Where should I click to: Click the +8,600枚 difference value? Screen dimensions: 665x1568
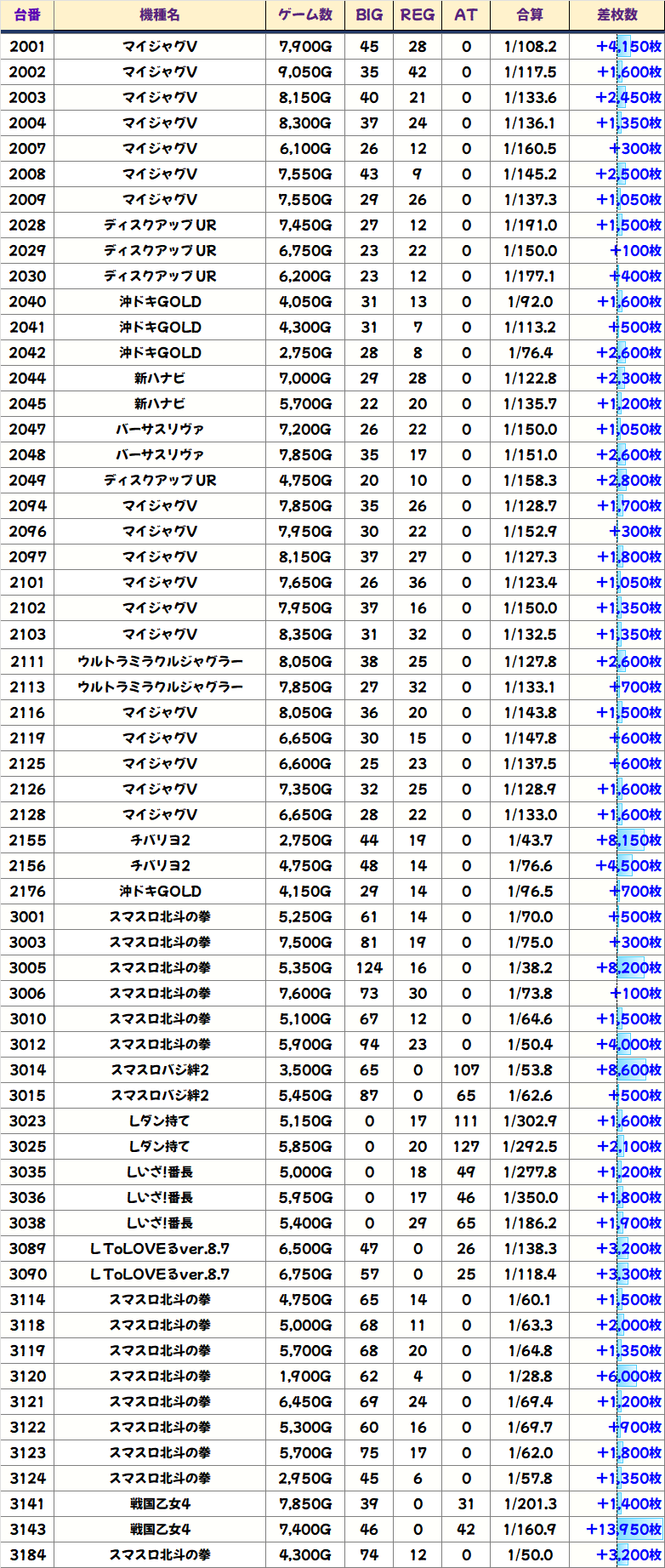tap(629, 1070)
